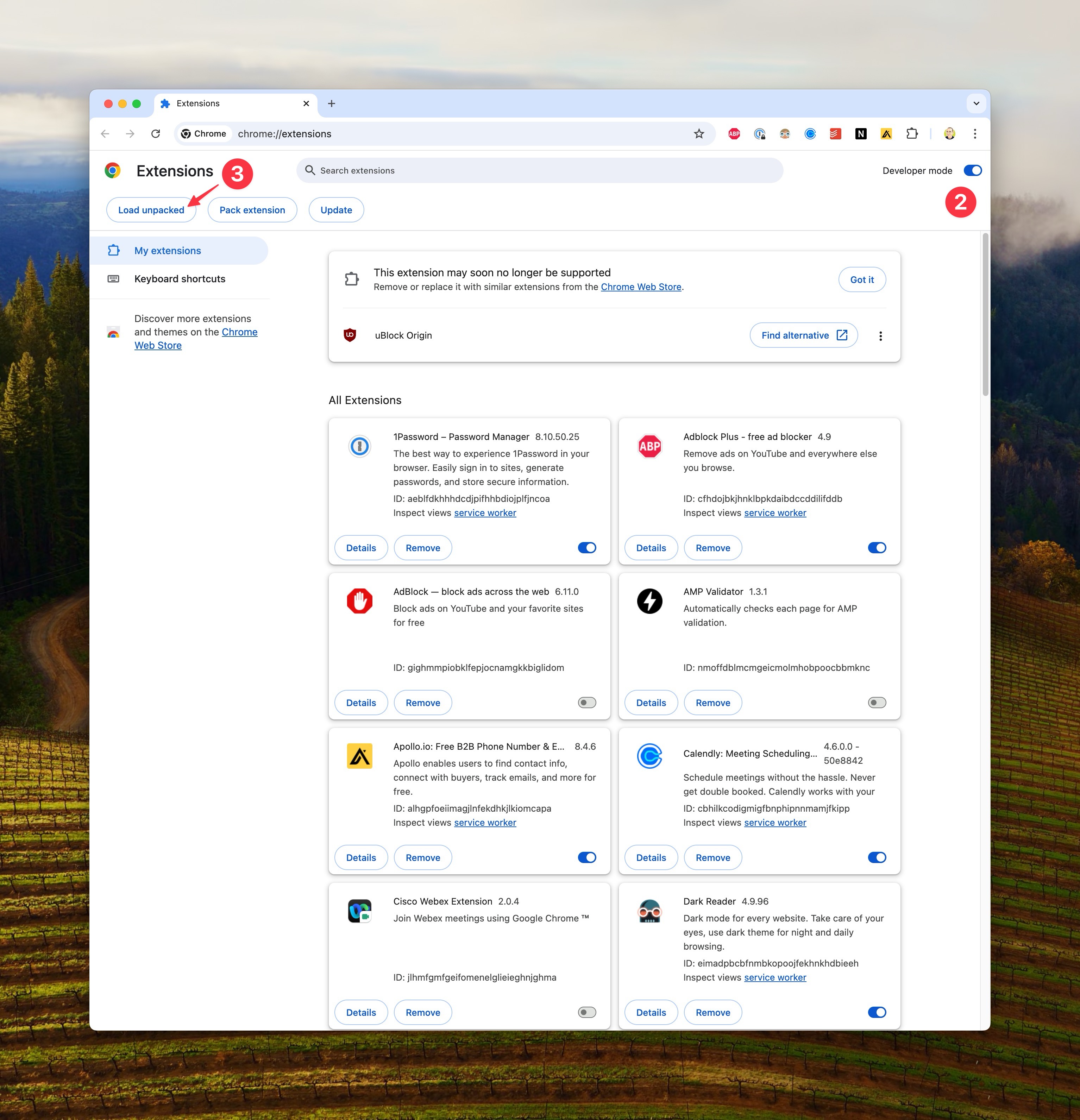Viewport: 1080px width, 1120px height.
Task: Bookmark this page with the star icon
Action: coord(699,134)
